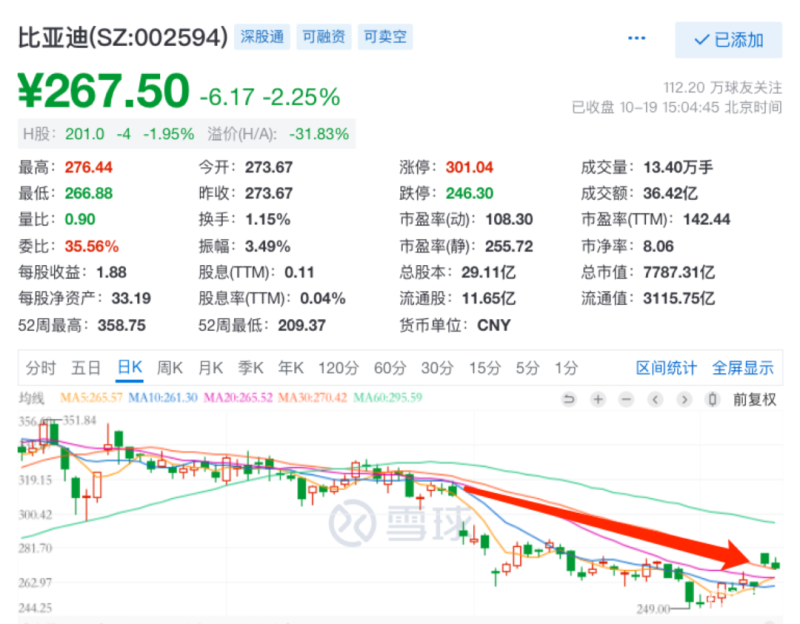Click the 可卖空 tag

[x=385, y=37]
